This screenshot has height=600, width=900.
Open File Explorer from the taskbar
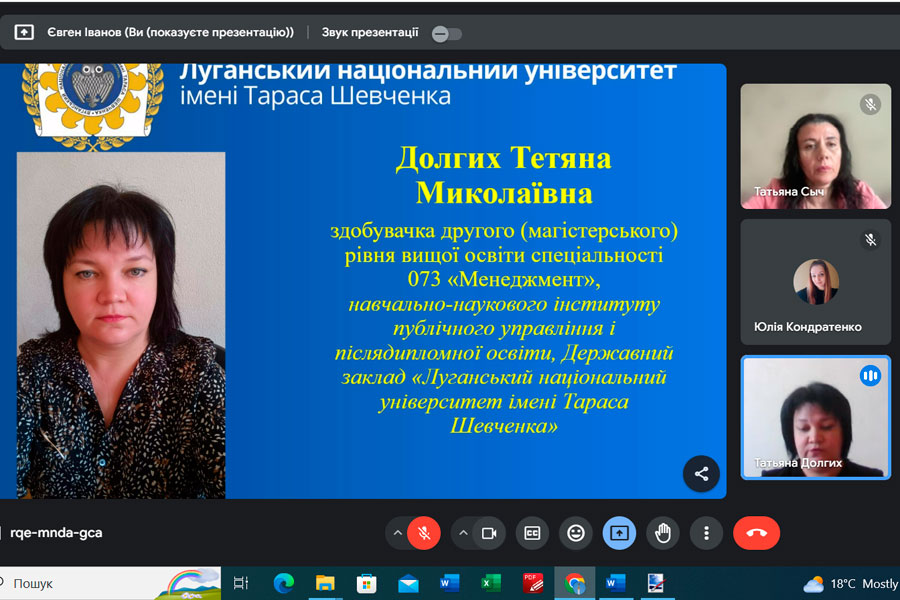click(325, 583)
